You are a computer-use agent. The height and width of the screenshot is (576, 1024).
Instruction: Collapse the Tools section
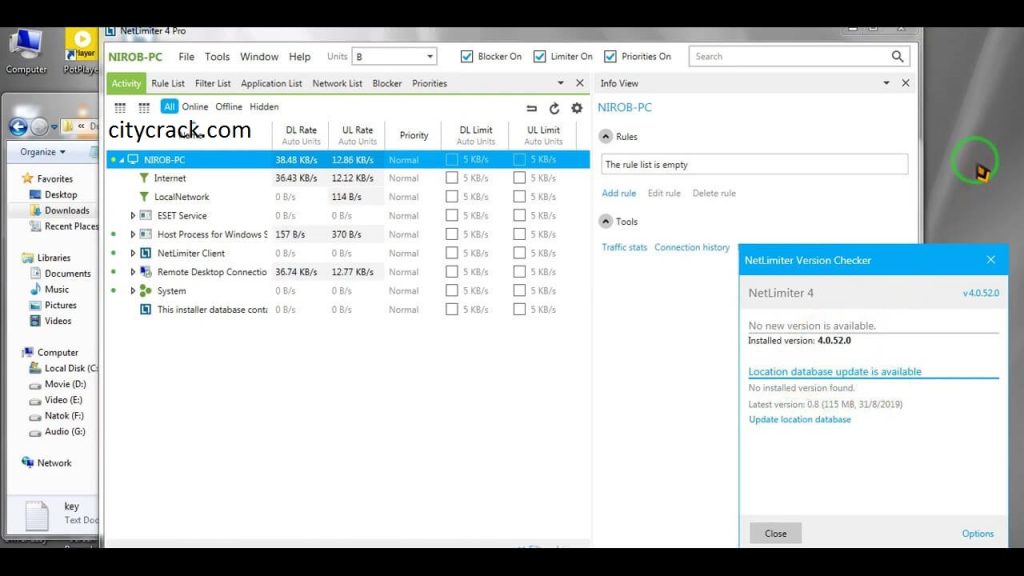(606, 221)
